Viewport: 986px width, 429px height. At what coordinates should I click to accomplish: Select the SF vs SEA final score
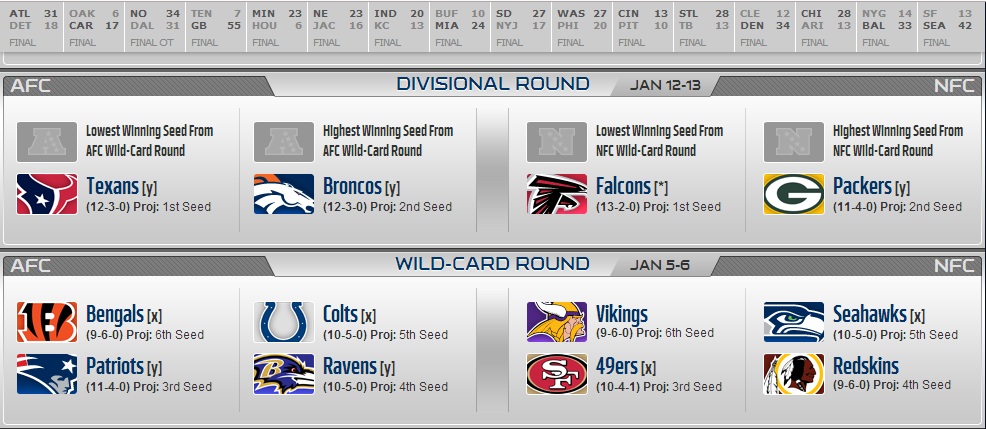[947, 26]
